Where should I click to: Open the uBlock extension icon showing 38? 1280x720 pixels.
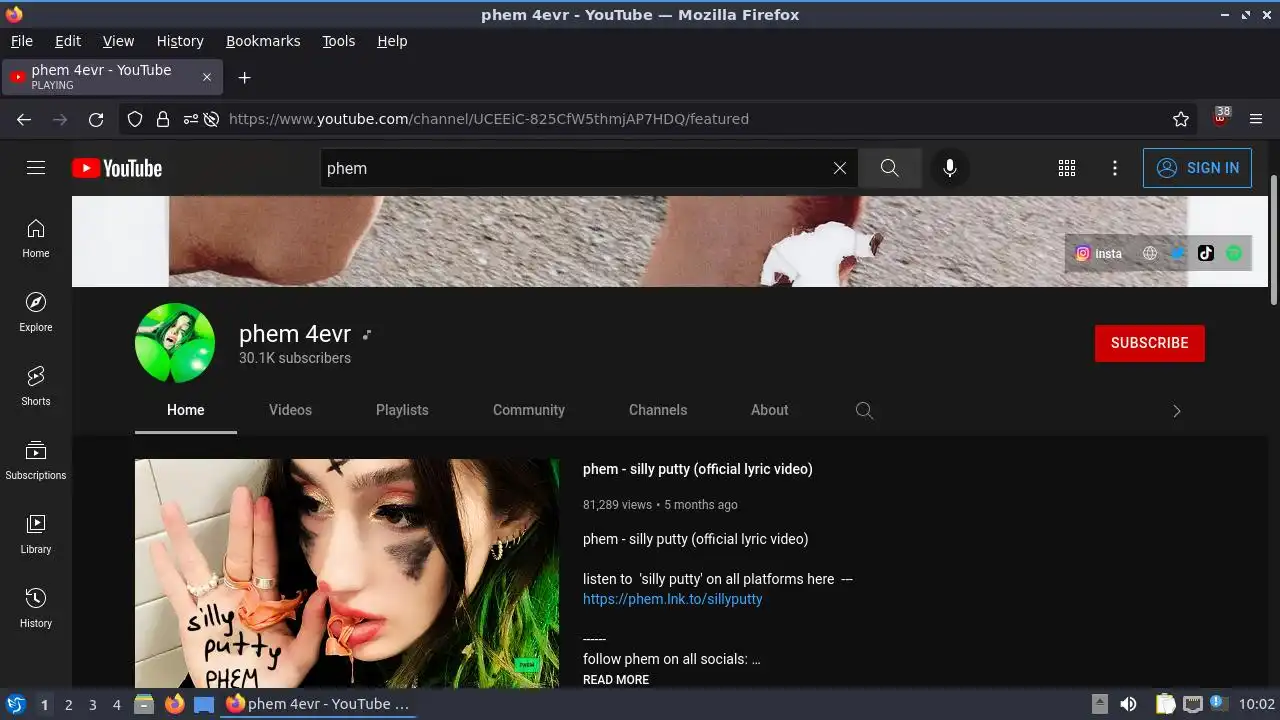(x=1221, y=118)
